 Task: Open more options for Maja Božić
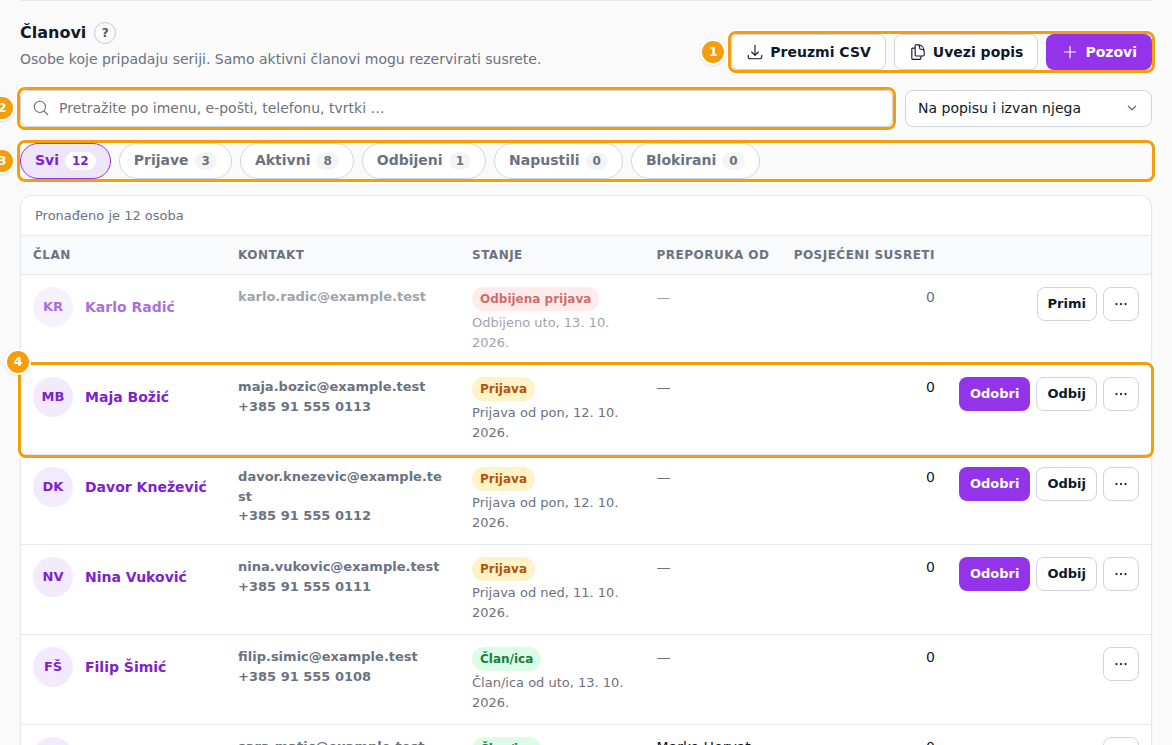(x=1120, y=394)
